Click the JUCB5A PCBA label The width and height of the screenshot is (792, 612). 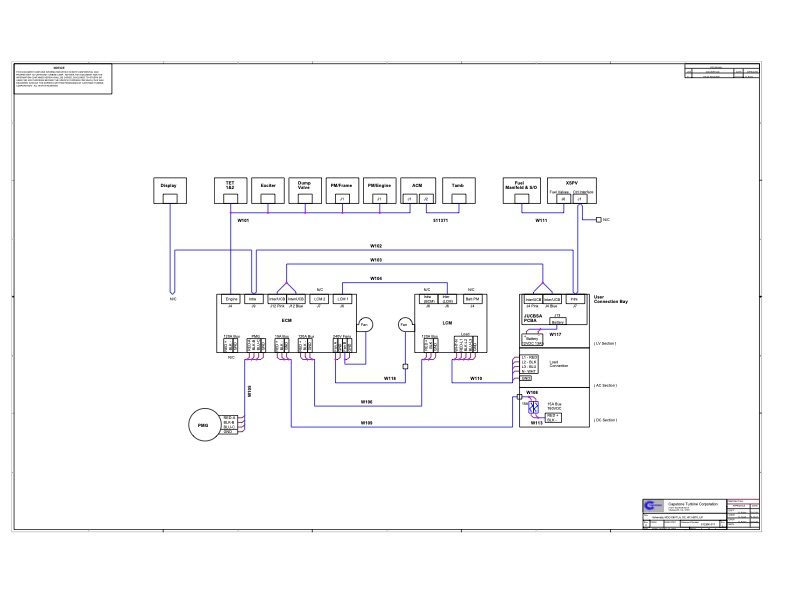pyautogui.click(x=533, y=318)
